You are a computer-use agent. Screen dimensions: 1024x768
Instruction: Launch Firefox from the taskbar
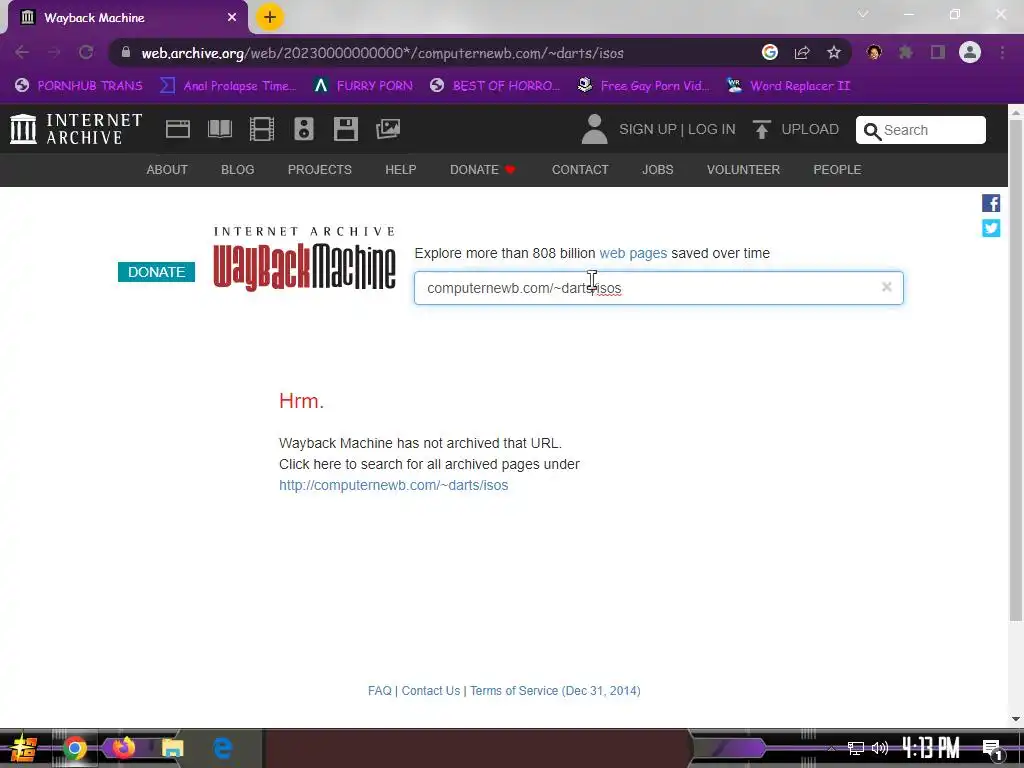tap(123, 747)
